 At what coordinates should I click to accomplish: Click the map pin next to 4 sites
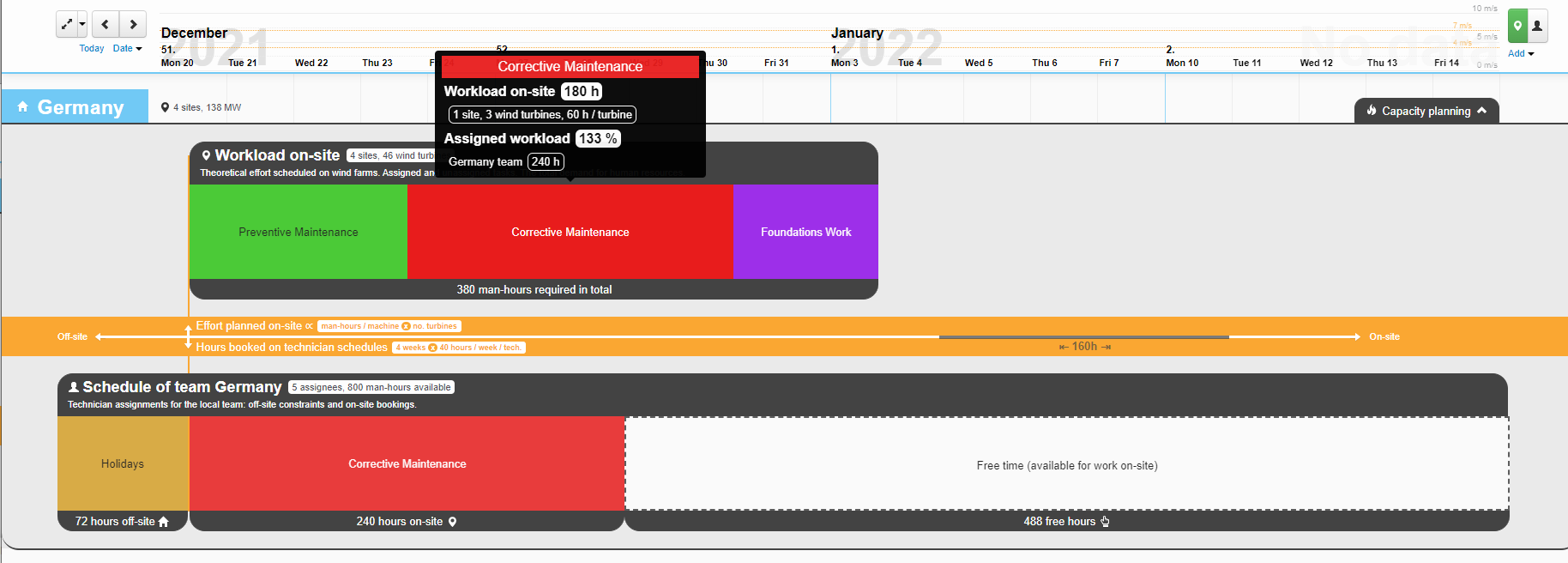165,107
